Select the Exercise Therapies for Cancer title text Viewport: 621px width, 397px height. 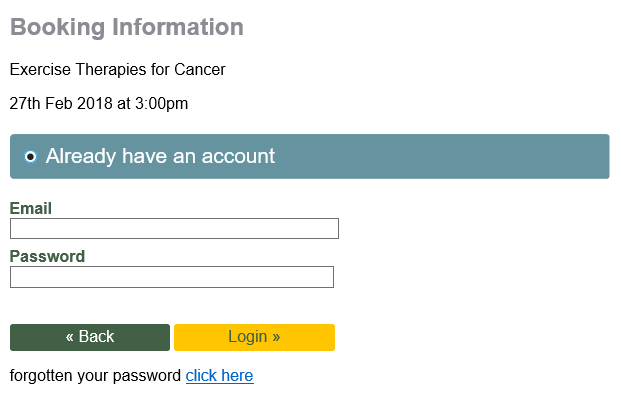click(118, 70)
